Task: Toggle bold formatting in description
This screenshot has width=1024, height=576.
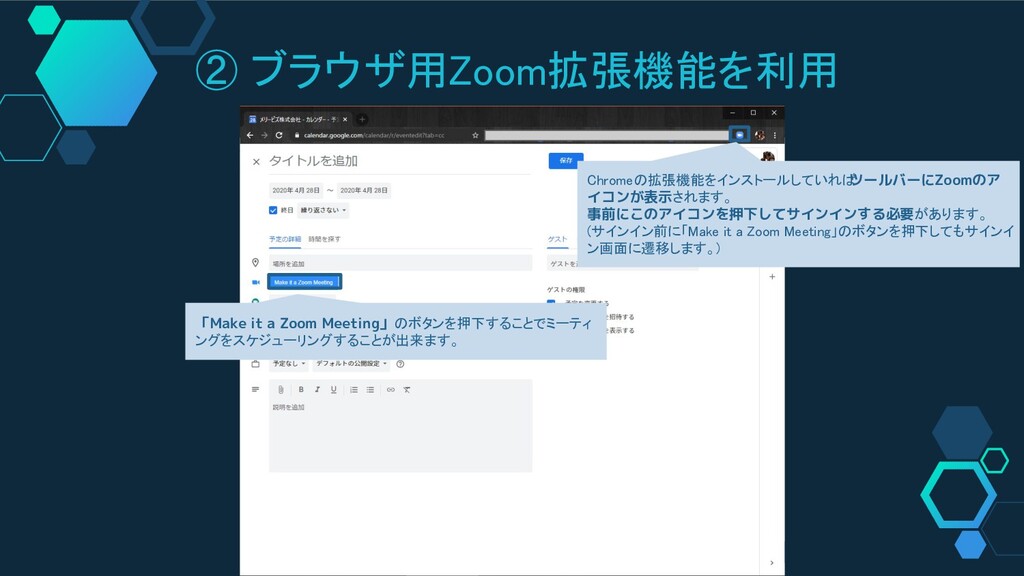Action: 301,389
